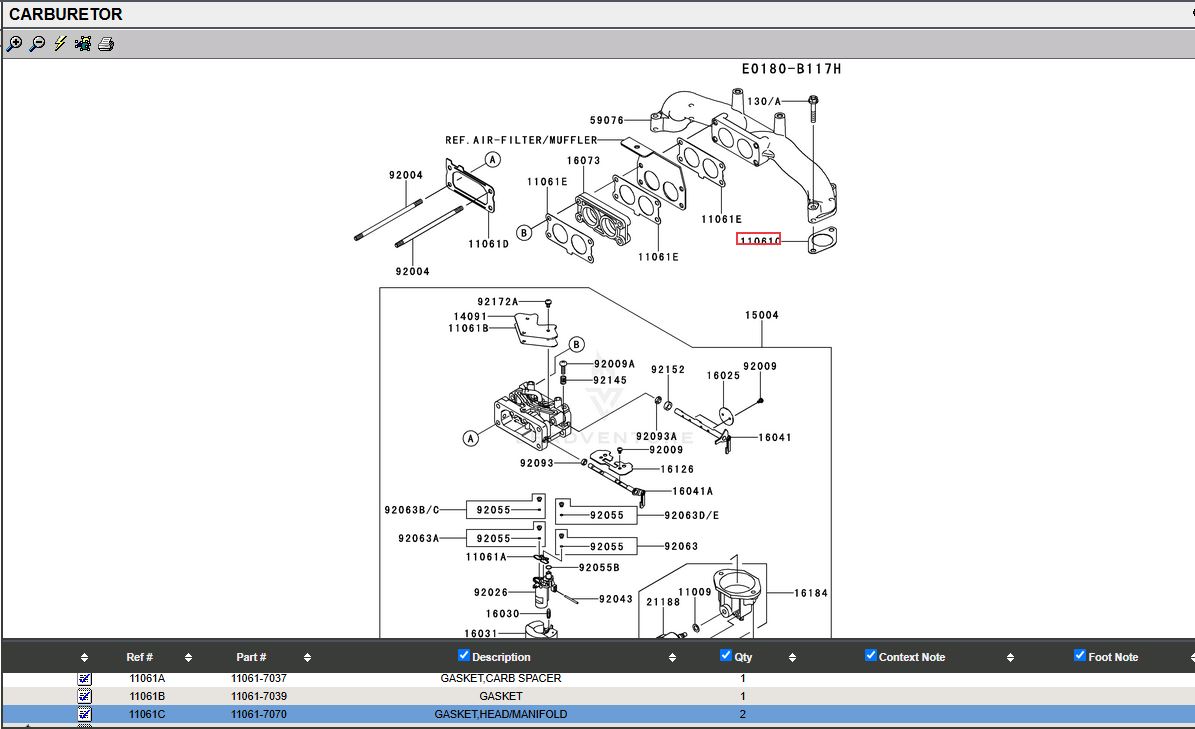
Task: Sort by Part # using its sort arrows
Action: 307,658
